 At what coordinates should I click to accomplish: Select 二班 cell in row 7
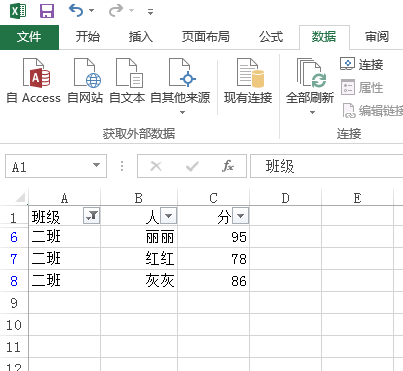pos(65,259)
